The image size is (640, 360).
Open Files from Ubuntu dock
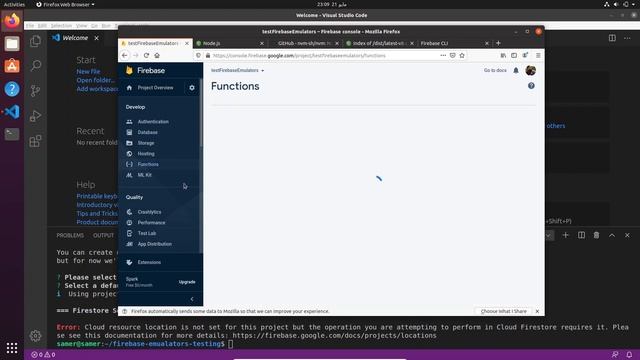[x=12, y=44]
